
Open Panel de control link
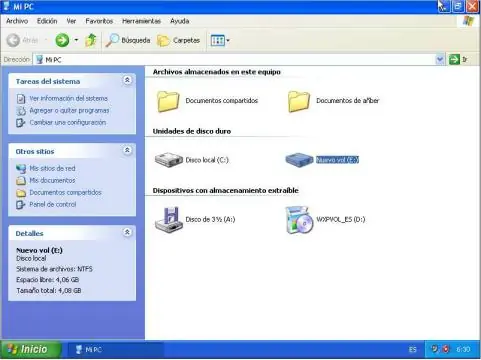(x=53, y=204)
